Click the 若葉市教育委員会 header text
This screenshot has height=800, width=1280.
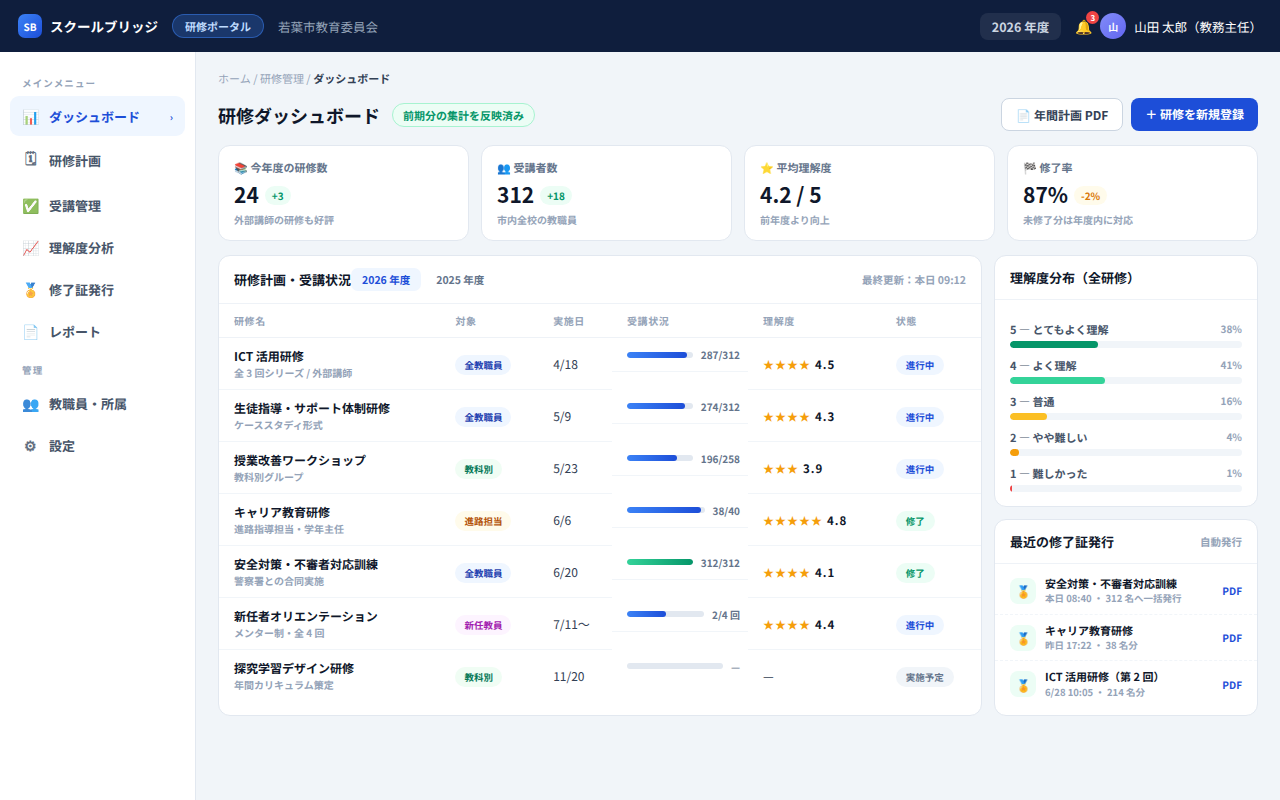click(x=328, y=27)
